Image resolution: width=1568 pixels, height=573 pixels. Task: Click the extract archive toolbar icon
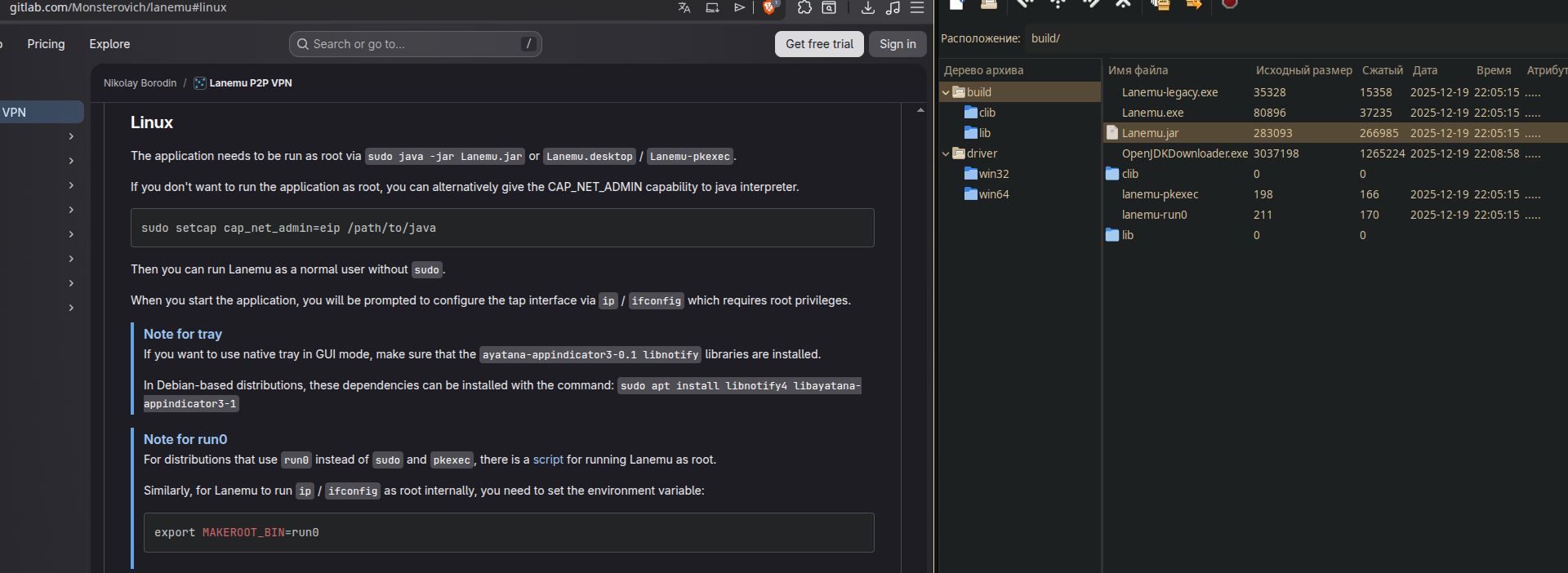(x=1194, y=4)
